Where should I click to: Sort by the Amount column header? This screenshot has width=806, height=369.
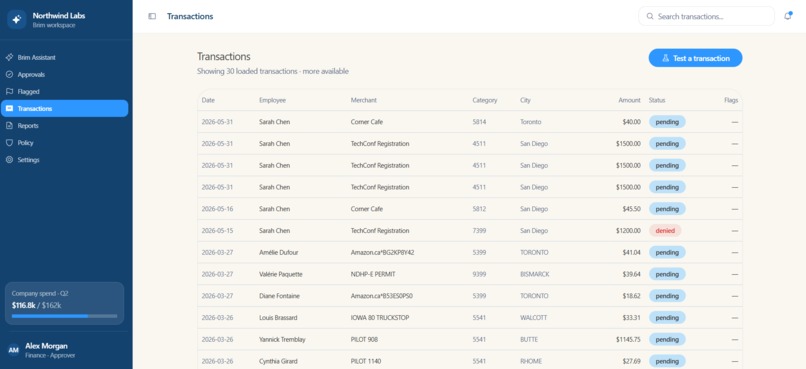[x=630, y=100]
